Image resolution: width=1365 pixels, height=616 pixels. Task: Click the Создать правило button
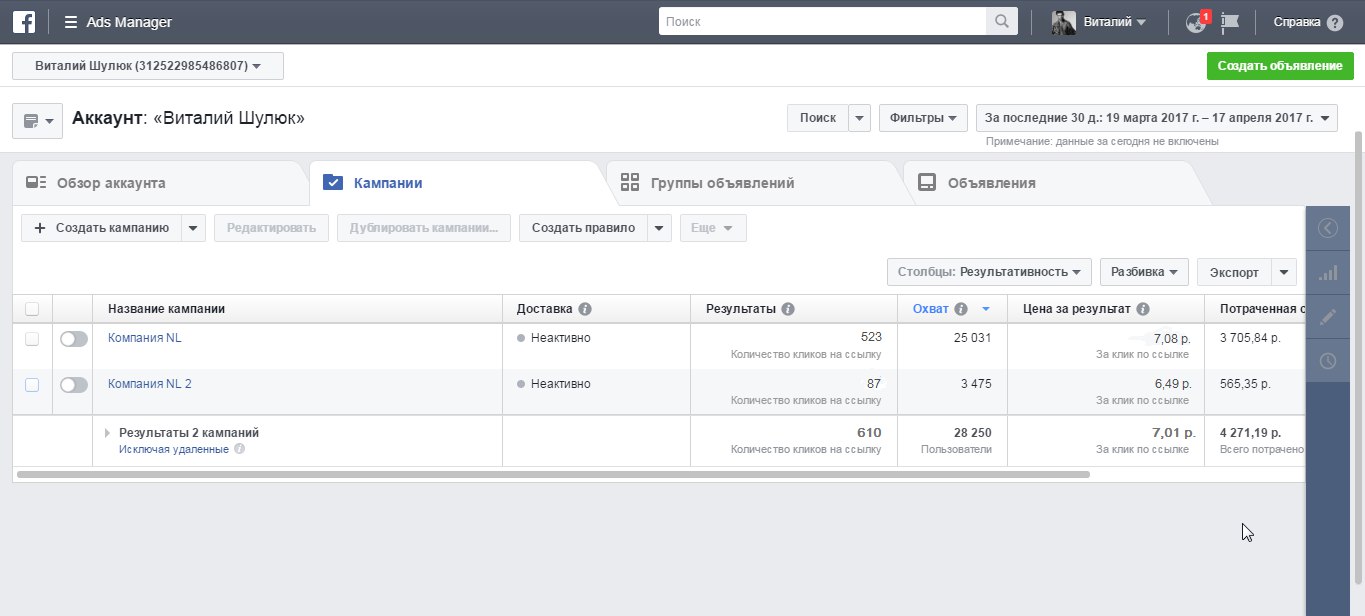click(x=583, y=228)
